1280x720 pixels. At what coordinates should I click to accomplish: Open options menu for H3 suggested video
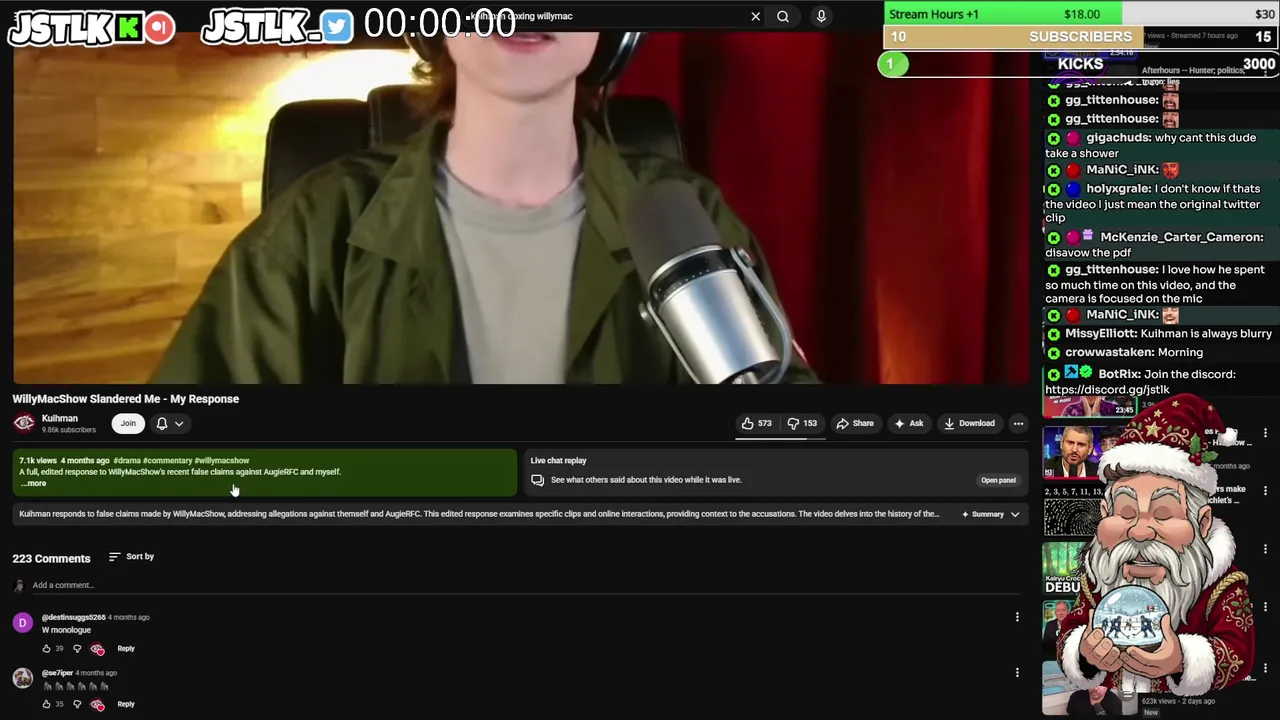pos(1265,433)
